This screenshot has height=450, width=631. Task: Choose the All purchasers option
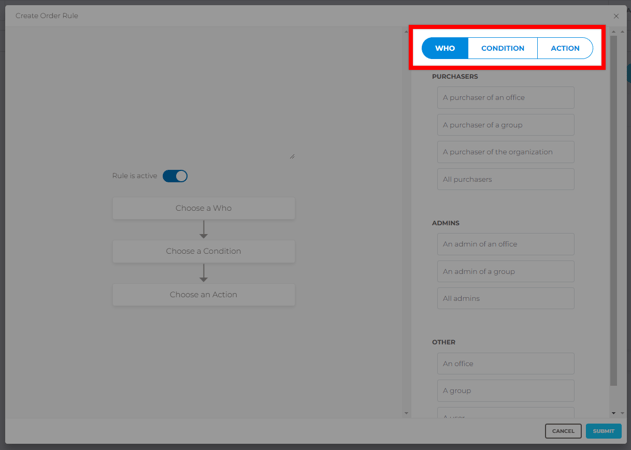pyautogui.click(x=505, y=180)
